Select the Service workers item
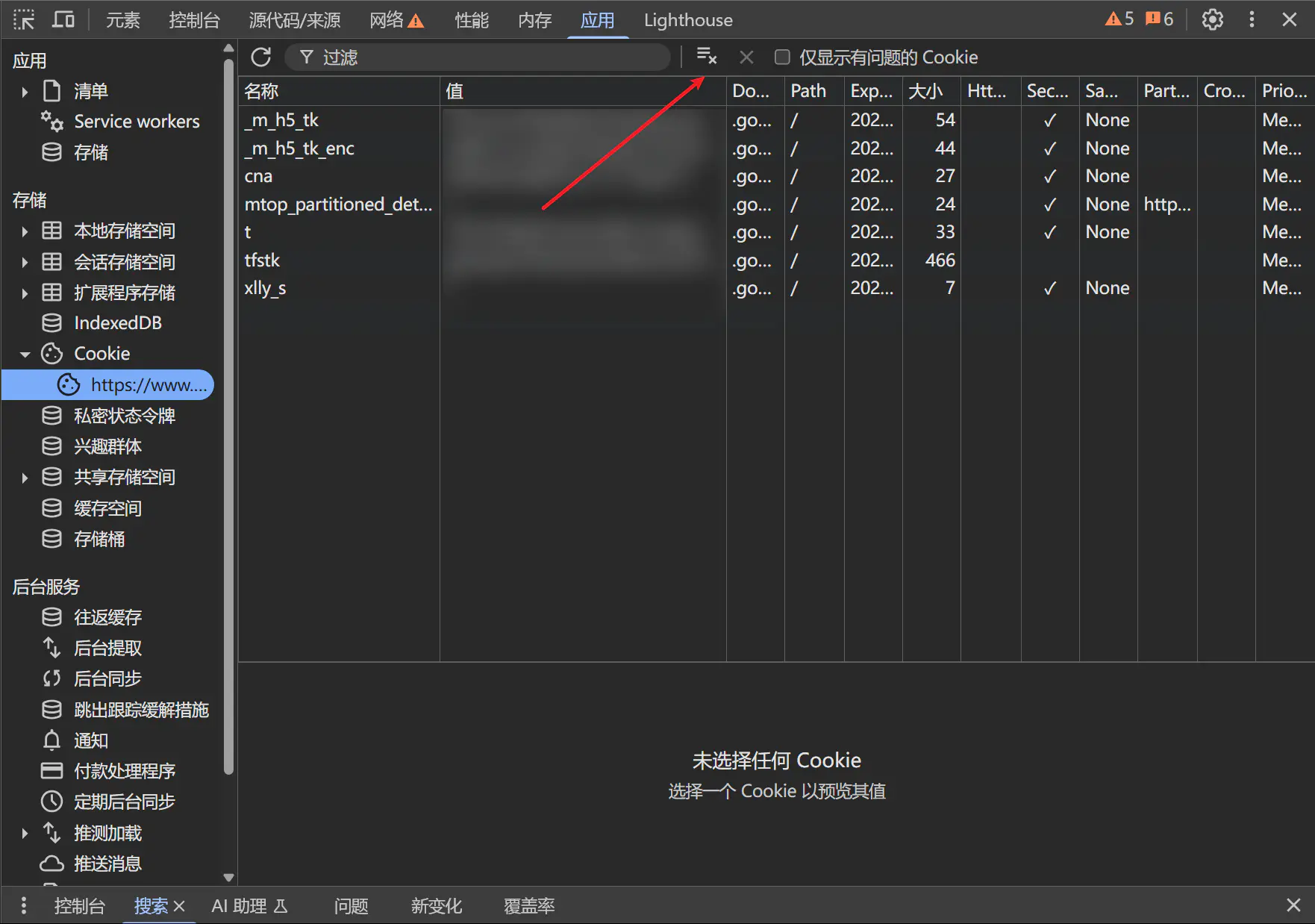The height and width of the screenshot is (924, 1315). tap(136, 122)
